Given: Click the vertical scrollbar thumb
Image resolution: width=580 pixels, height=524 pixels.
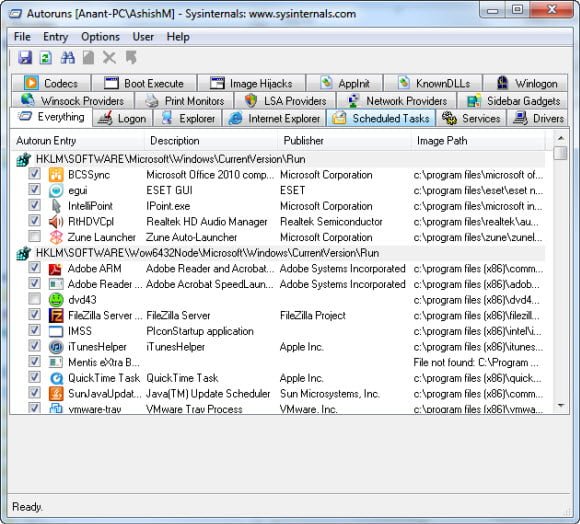Looking at the screenshot, I should click(x=561, y=153).
